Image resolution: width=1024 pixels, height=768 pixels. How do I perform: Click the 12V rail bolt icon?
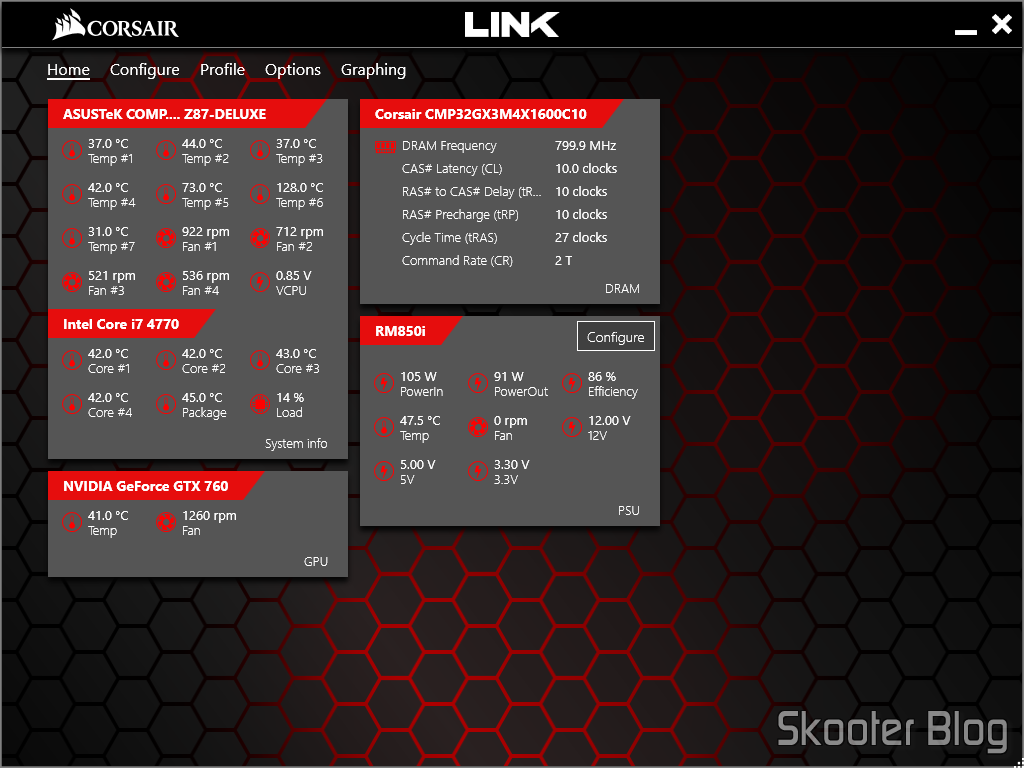[x=571, y=428]
